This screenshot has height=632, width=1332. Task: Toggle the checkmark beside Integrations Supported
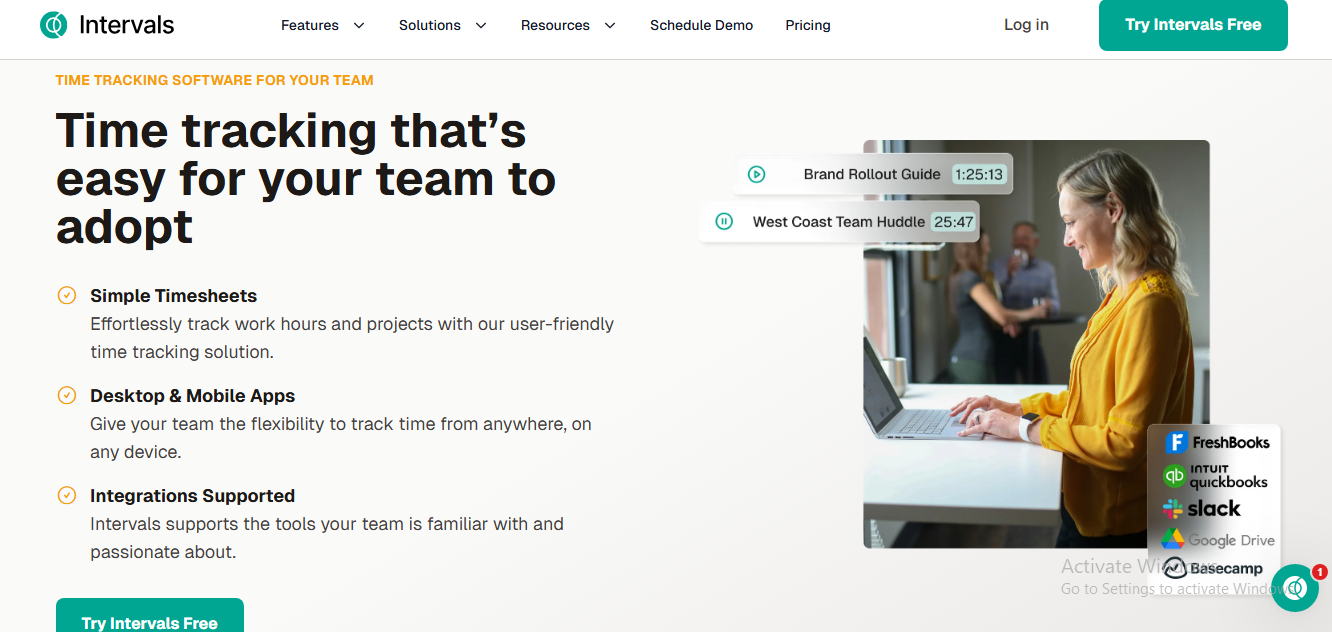(x=67, y=495)
